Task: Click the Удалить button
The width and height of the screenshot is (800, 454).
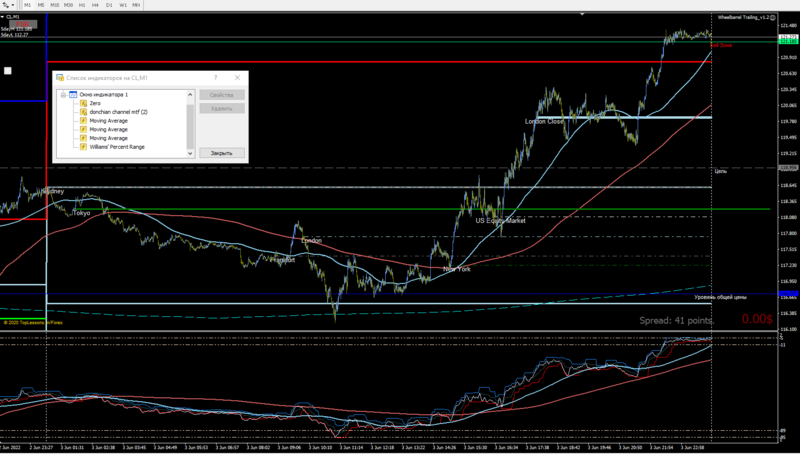Action: coord(221,108)
